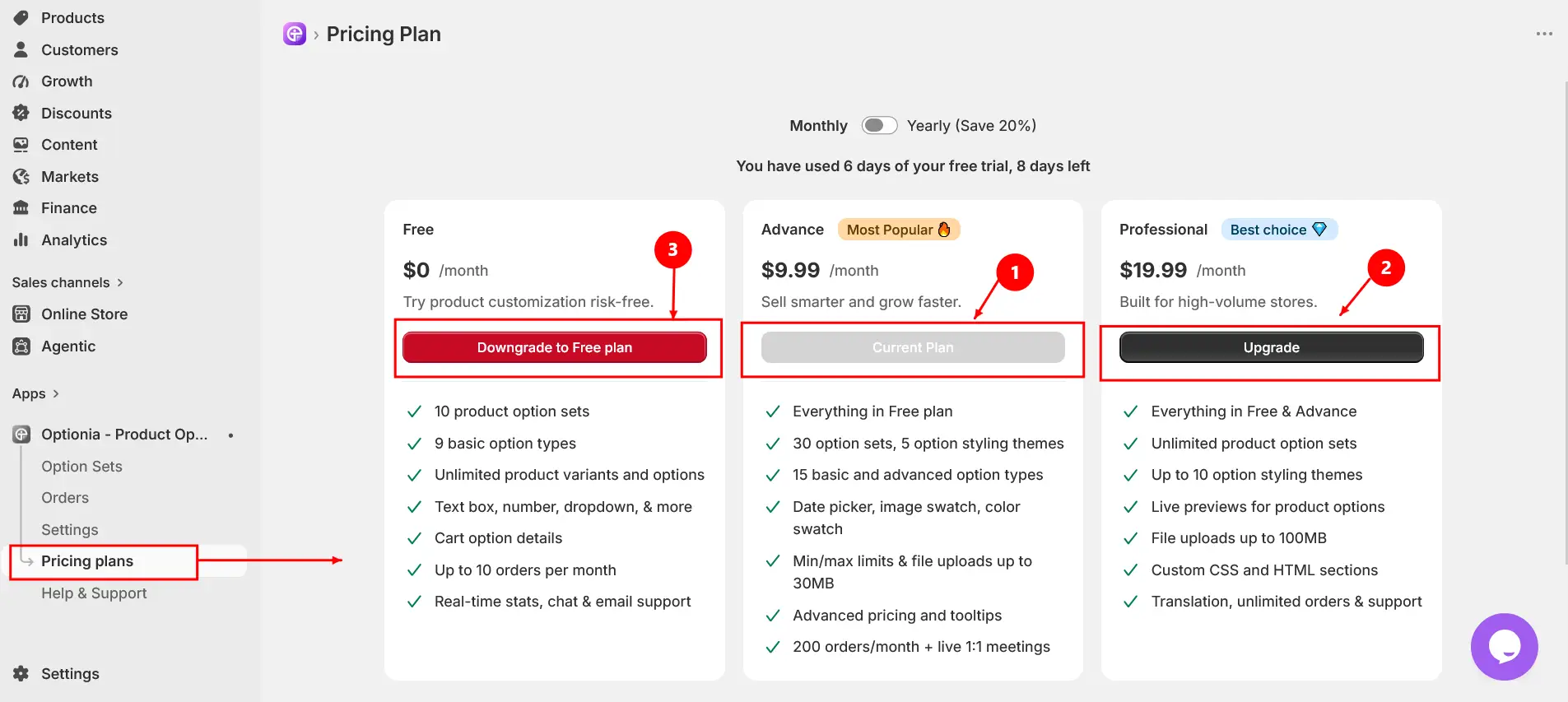Open Customers via its person icon

pos(21,49)
